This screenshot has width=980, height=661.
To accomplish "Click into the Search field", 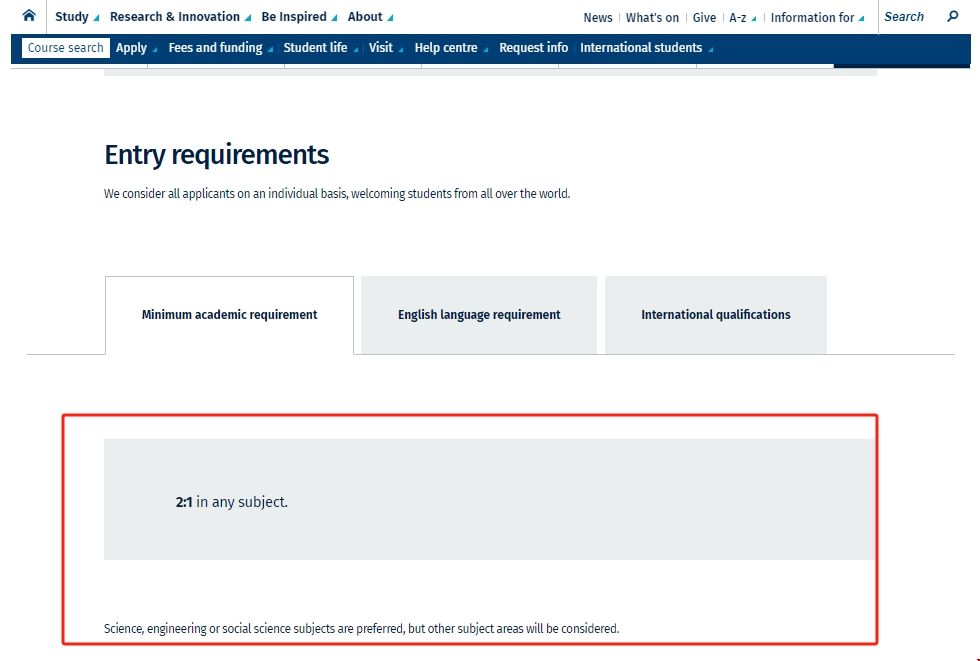I will coord(910,17).
